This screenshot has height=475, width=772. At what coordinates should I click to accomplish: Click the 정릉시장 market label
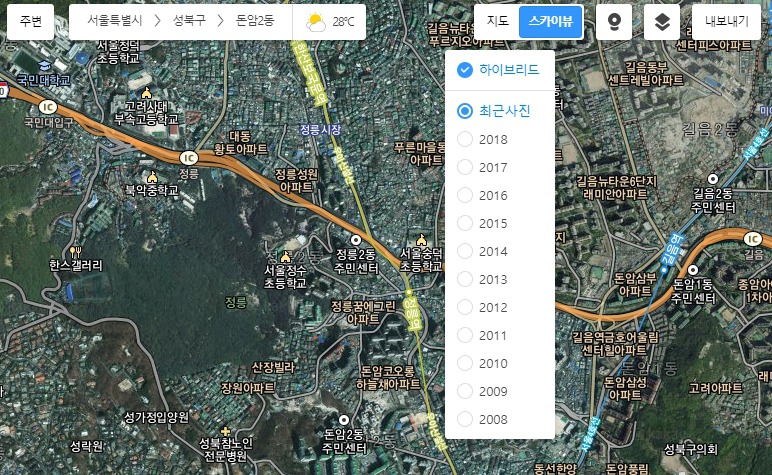point(321,130)
